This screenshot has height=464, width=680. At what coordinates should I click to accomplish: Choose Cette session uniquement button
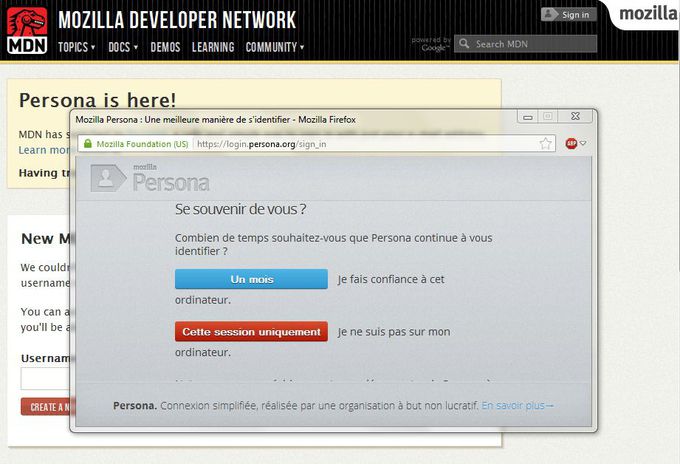[x=252, y=331]
